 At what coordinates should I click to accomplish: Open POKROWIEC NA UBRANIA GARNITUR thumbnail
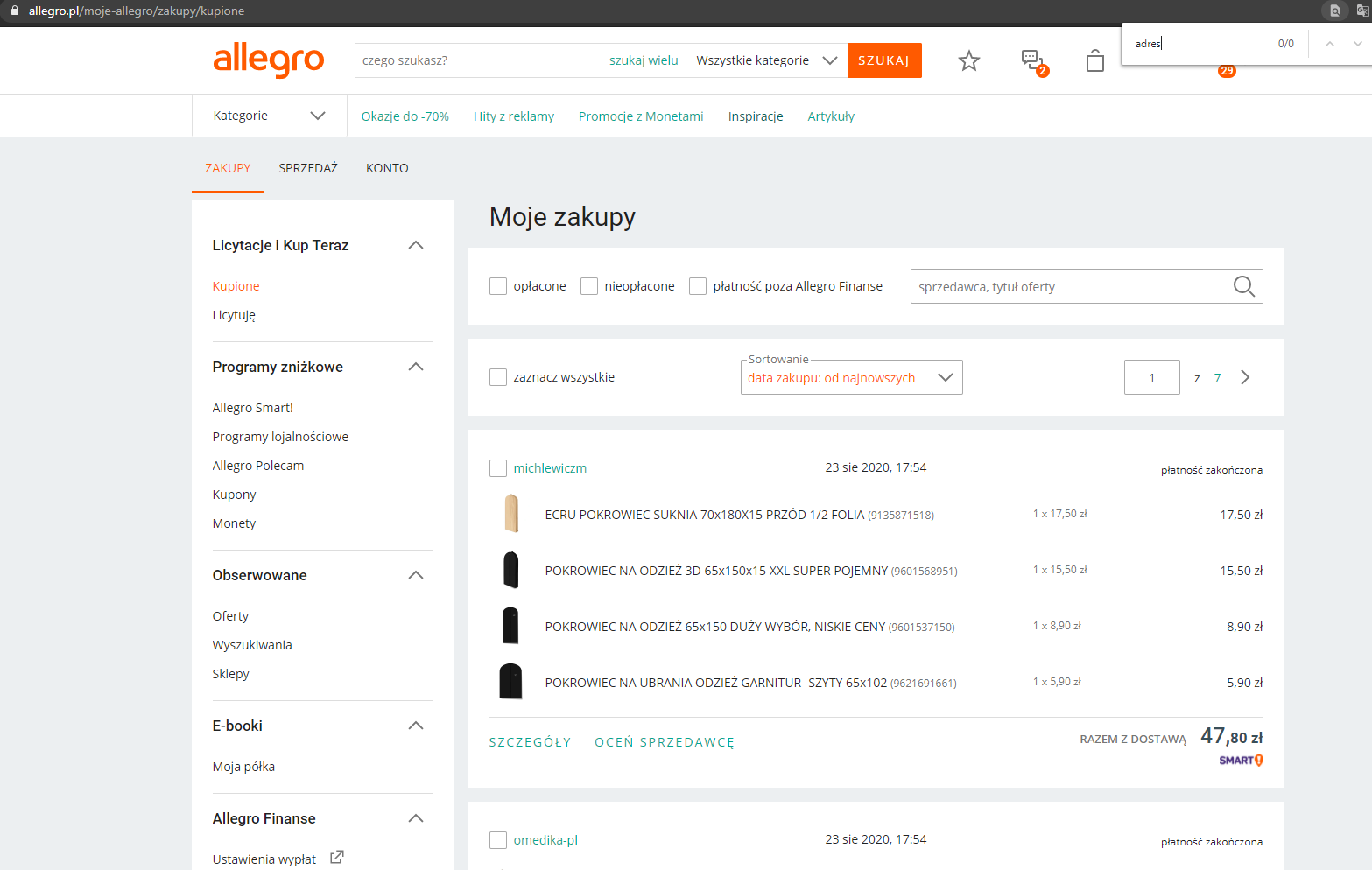tap(511, 682)
